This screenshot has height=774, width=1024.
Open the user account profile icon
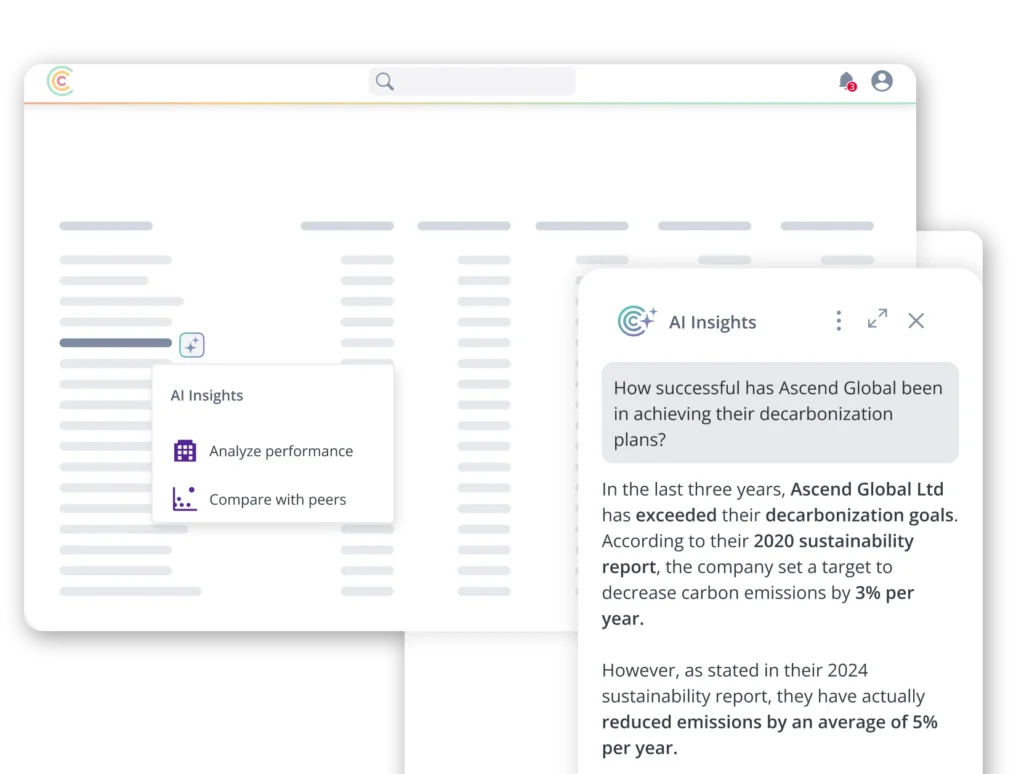(882, 81)
